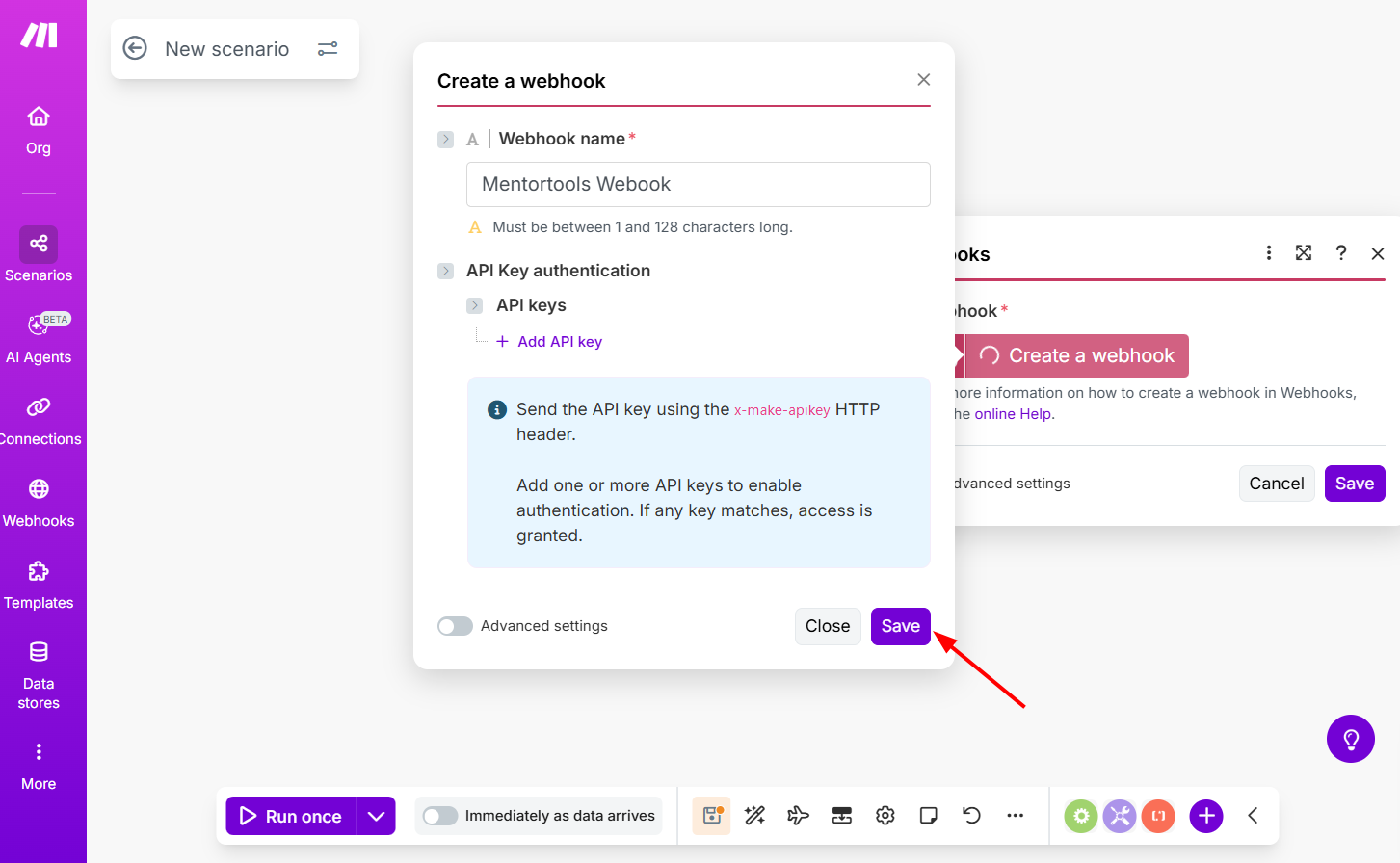Click the undo arrow in bottom toolbar
The height and width of the screenshot is (863, 1400).
971,816
